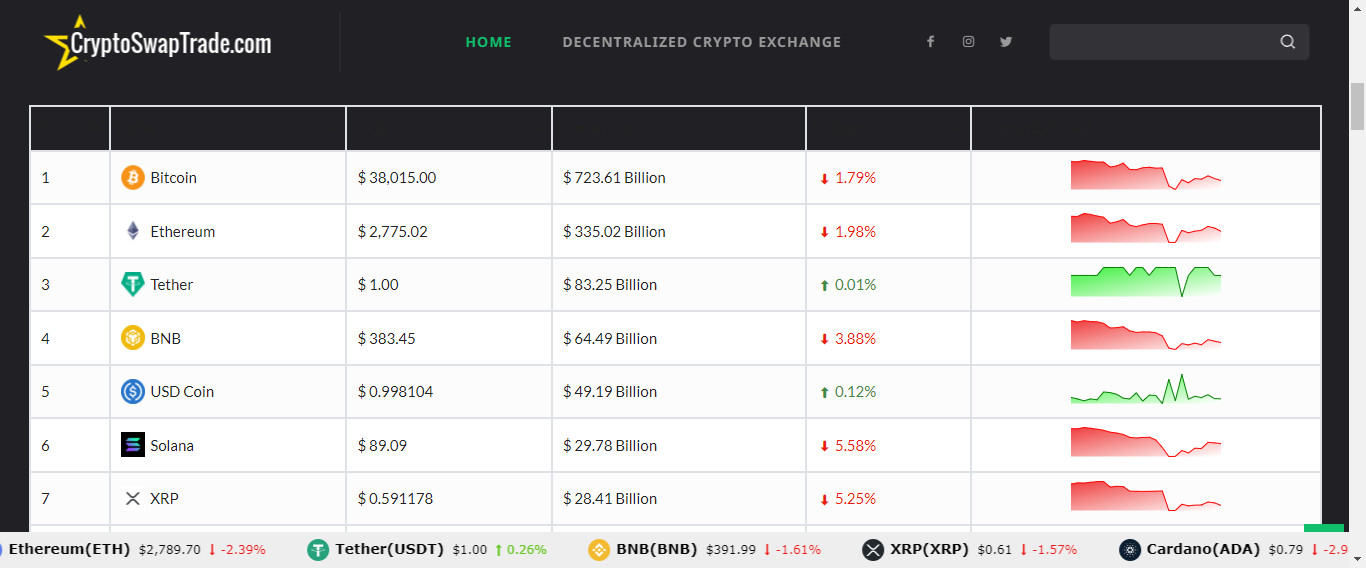The width and height of the screenshot is (1366, 568).
Task: Select the Tether name in table
Action: tap(172, 285)
